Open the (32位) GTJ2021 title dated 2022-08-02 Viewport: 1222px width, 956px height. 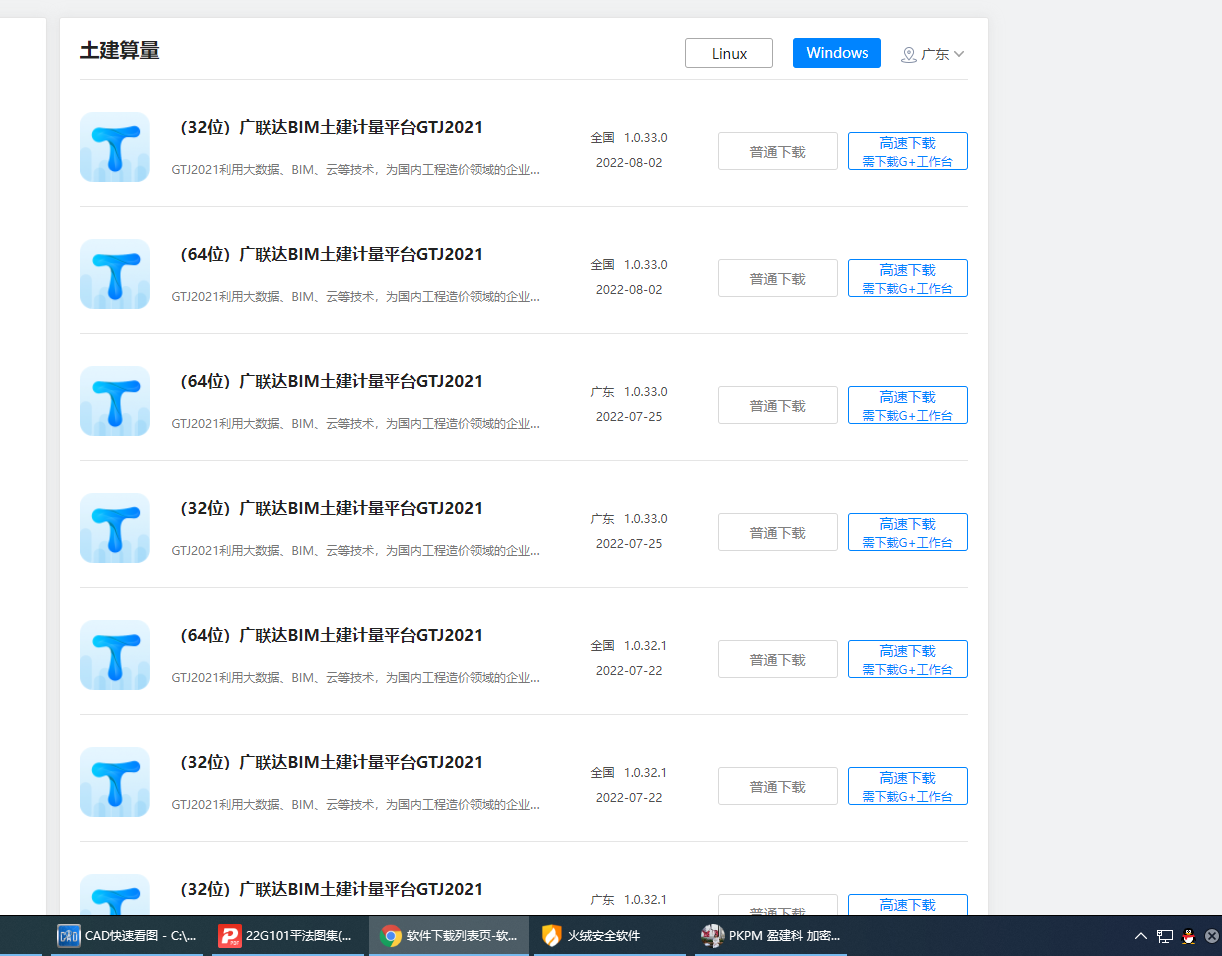[x=328, y=127]
